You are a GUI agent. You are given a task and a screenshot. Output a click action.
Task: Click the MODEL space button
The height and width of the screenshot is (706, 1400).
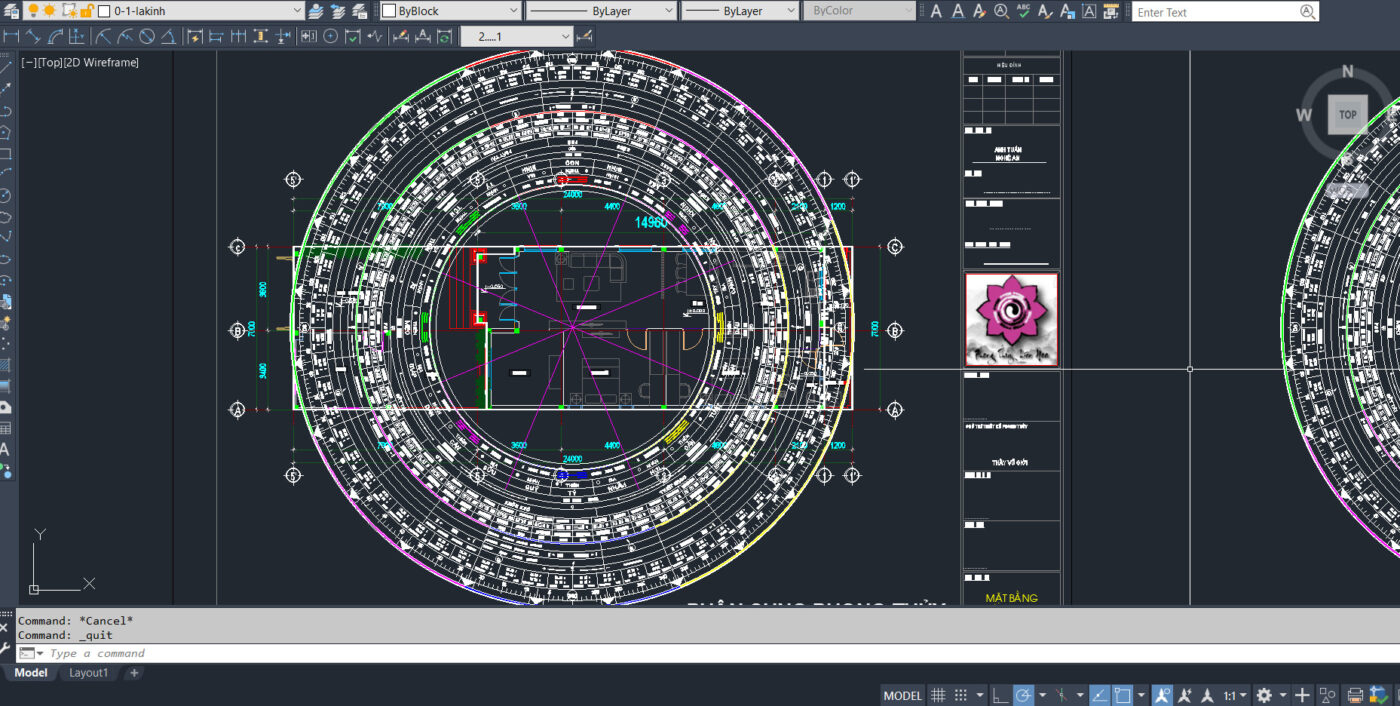coord(902,695)
